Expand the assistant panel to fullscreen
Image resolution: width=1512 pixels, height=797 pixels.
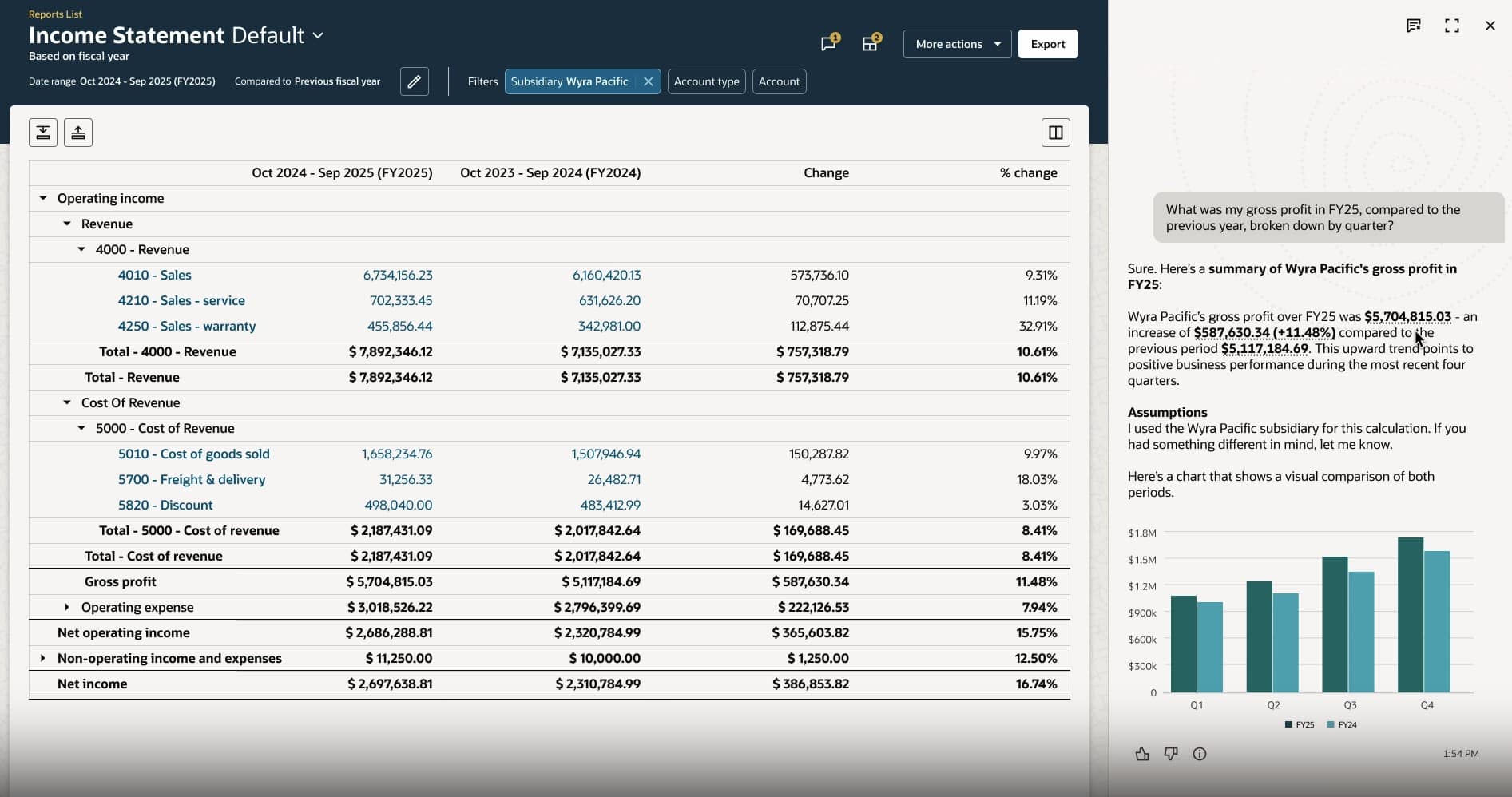coord(1451,26)
